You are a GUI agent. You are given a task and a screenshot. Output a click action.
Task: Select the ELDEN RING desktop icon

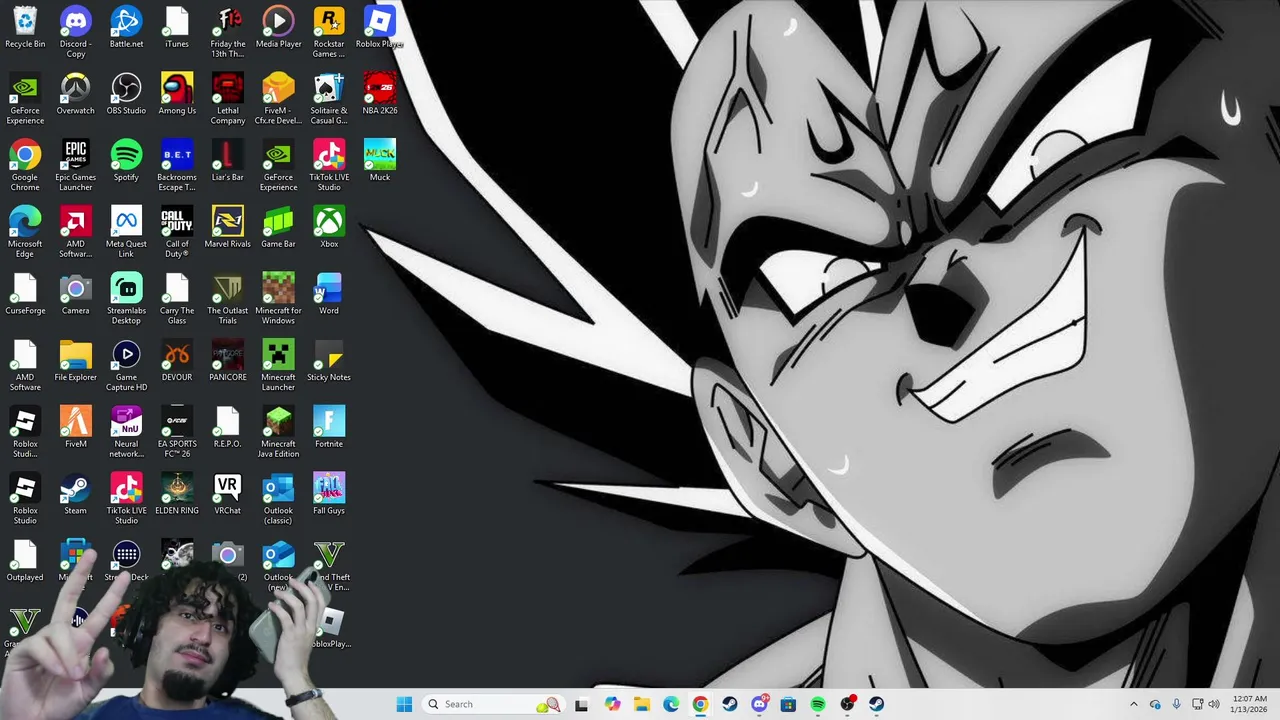coord(177,494)
